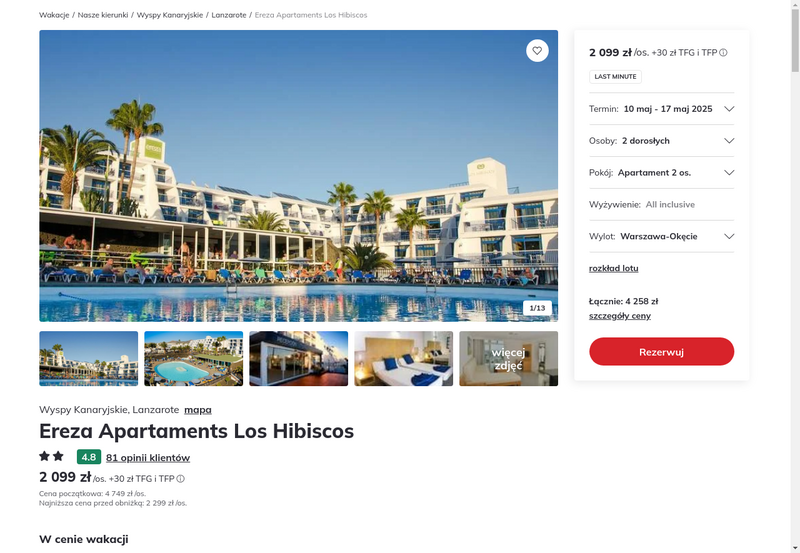
Task: Expand the Termin date dropdown
Action: (661, 109)
